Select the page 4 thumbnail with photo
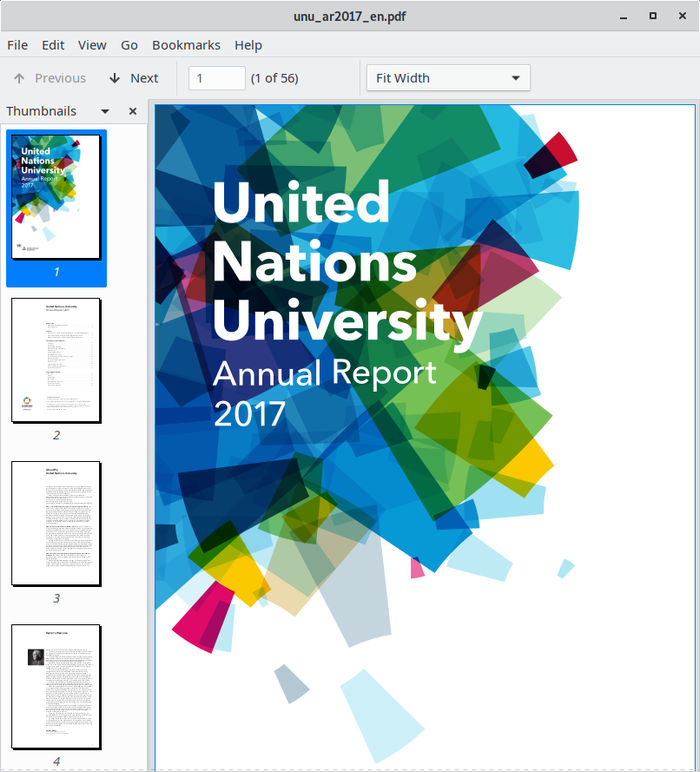 coord(56,687)
